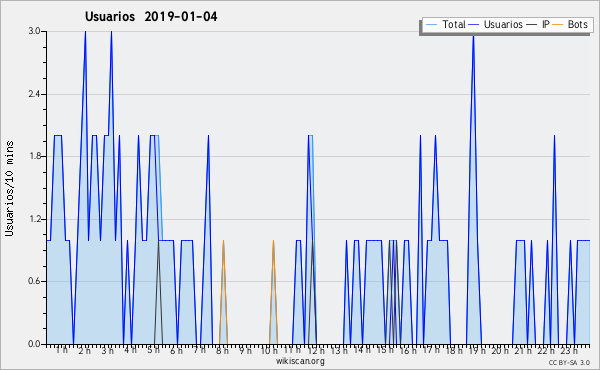This screenshot has width=600, height=370.
Task: Click the '9 h' x-axis label
Action: pos(245,351)
